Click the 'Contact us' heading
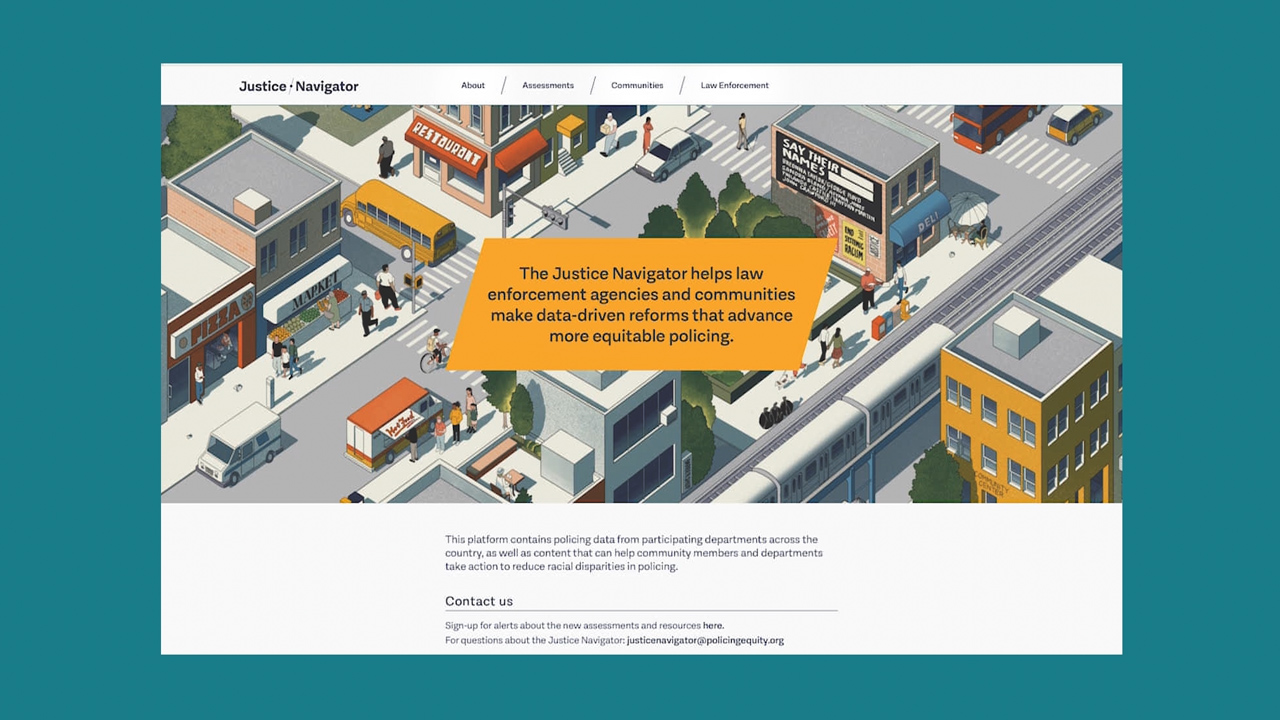This screenshot has height=720, width=1280. coord(479,601)
